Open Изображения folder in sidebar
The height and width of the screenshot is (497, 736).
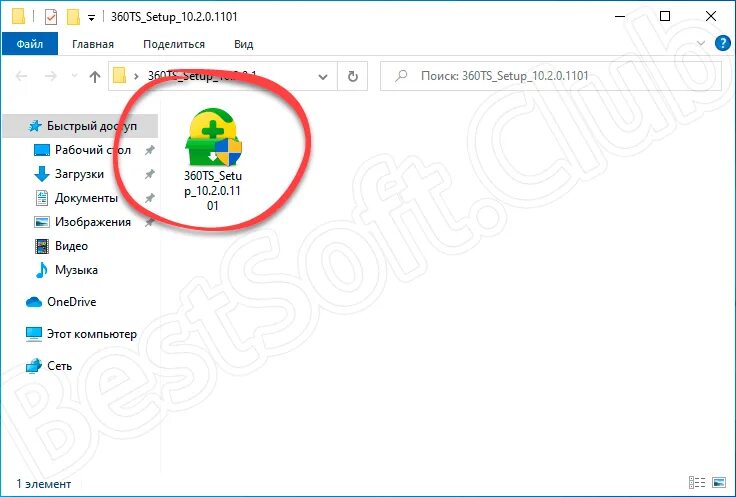coord(92,222)
